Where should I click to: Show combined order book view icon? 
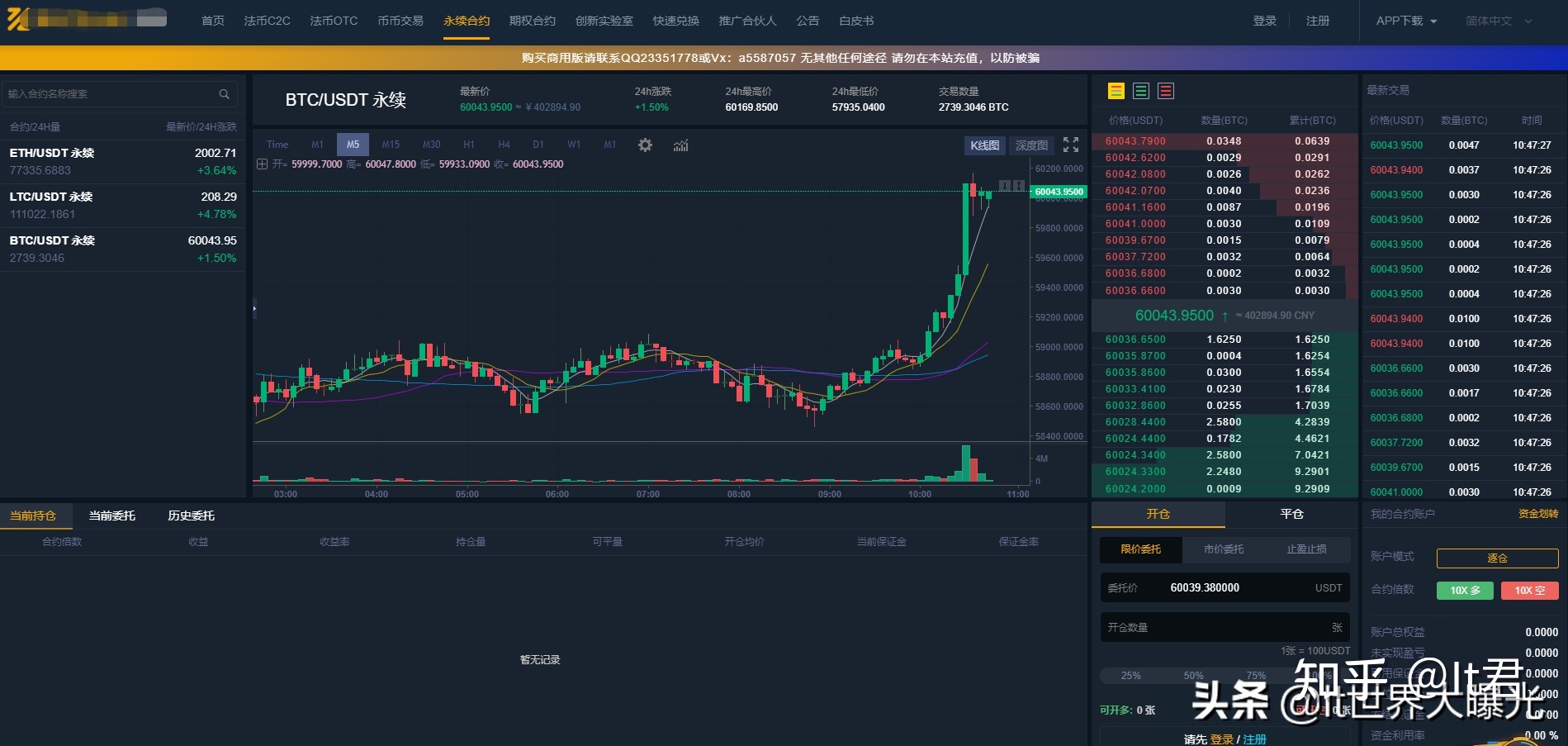click(1116, 91)
